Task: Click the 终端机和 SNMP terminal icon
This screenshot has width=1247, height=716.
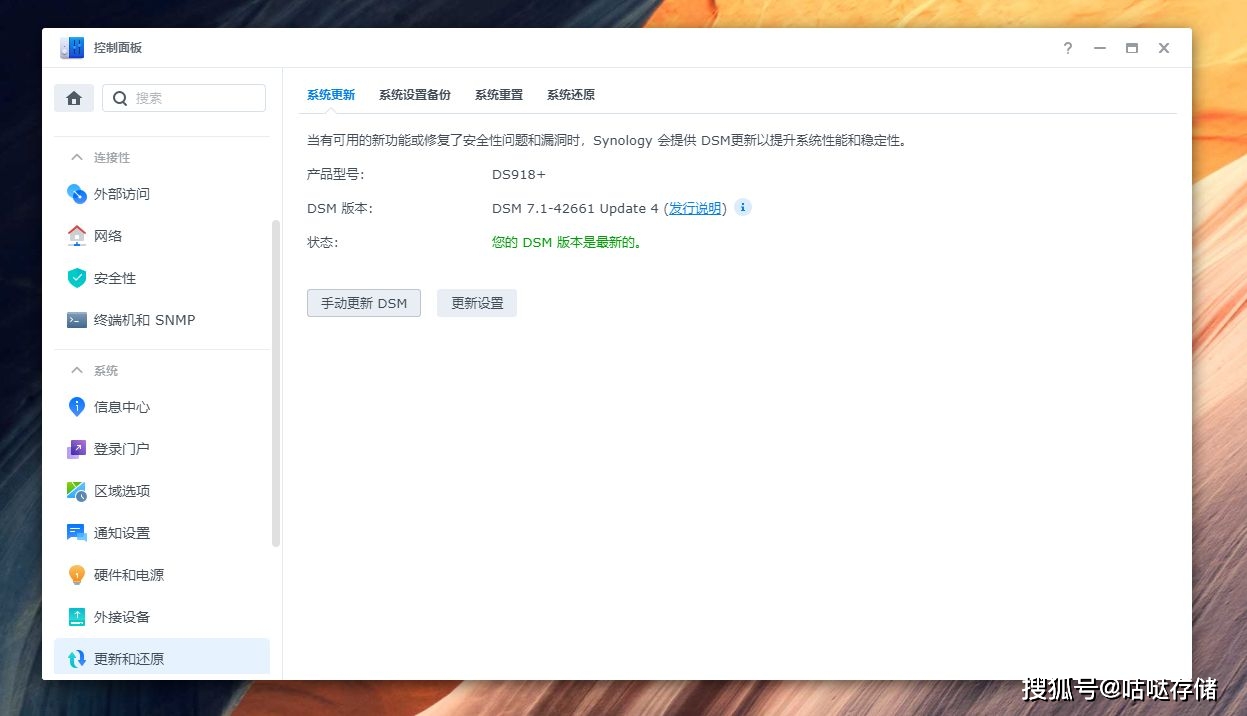Action: point(77,320)
